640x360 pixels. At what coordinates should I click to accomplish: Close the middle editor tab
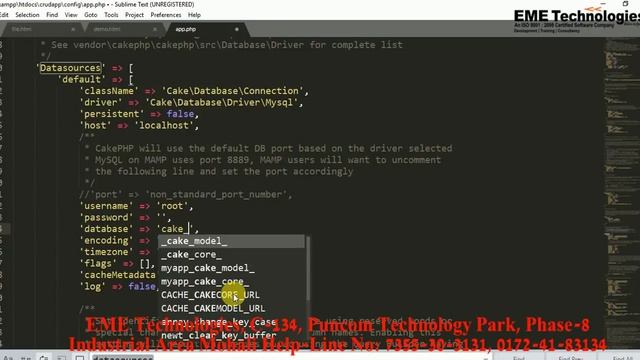coord(155,29)
